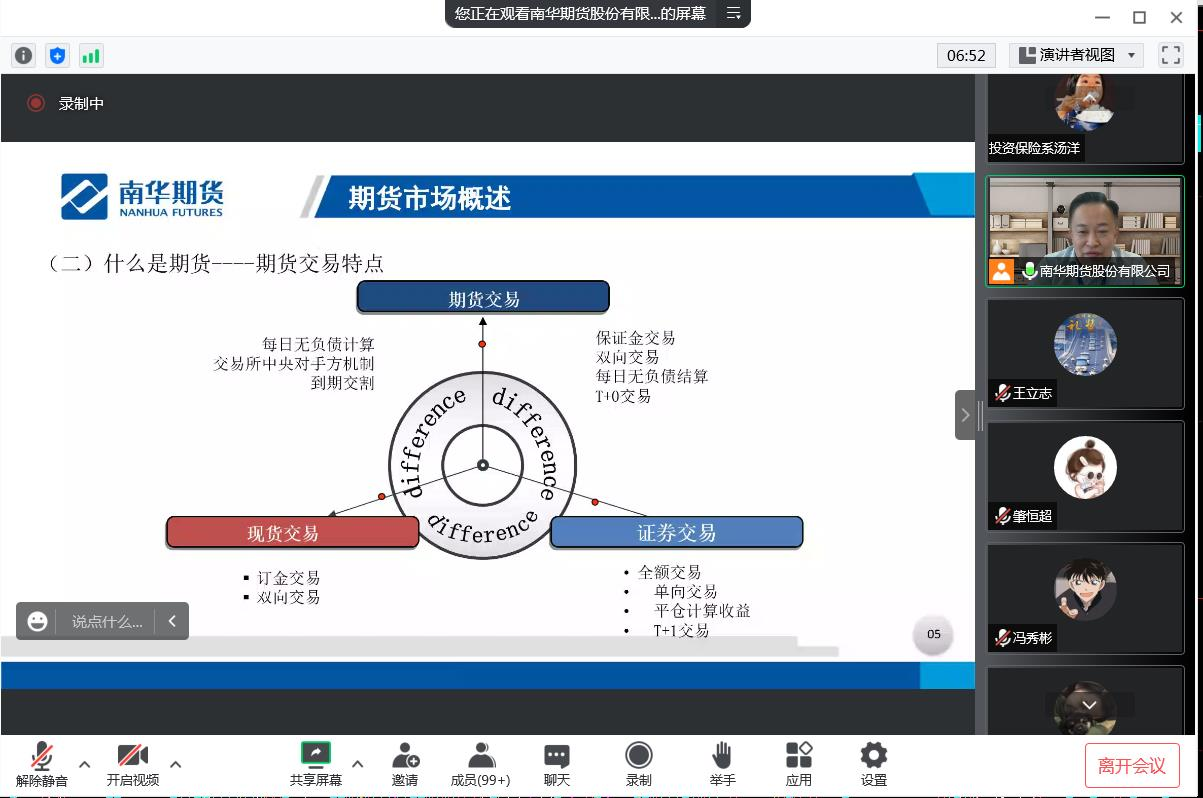Expand video options arrow beside 开启视频

pos(176,765)
